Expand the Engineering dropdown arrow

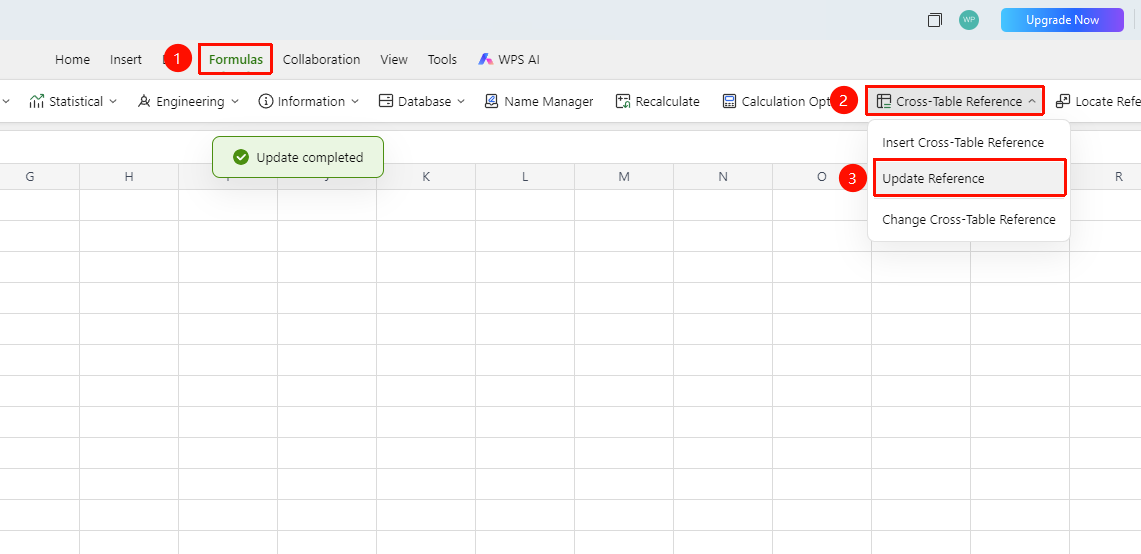click(234, 101)
